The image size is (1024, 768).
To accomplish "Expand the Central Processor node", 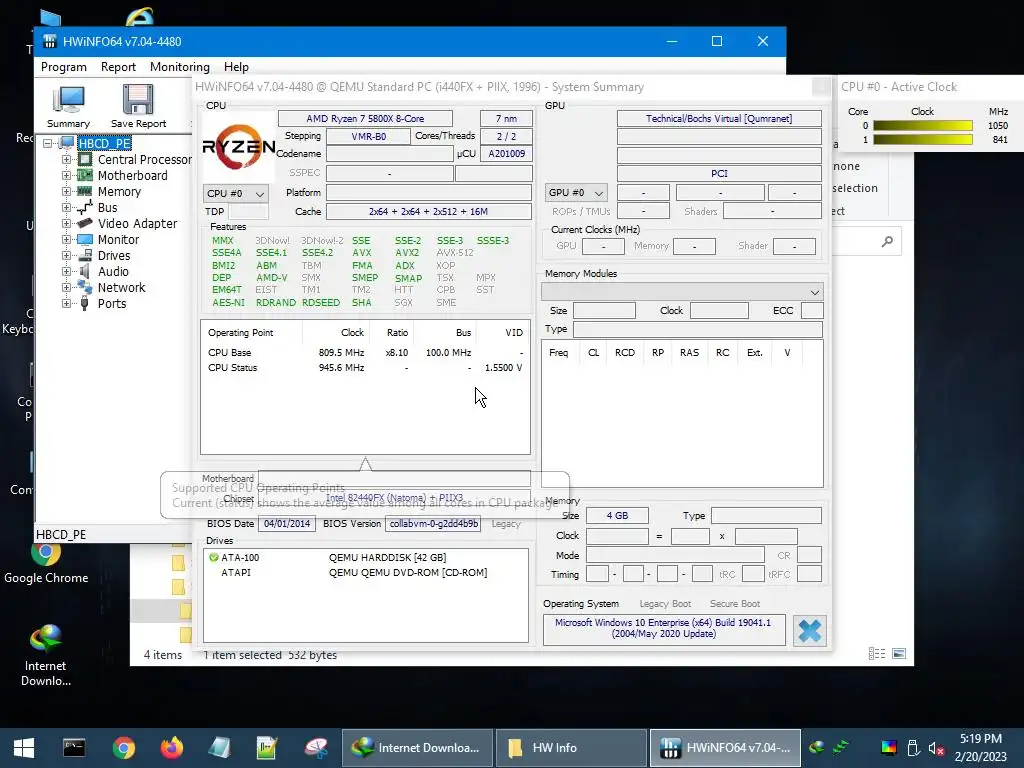I will coord(66,159).
